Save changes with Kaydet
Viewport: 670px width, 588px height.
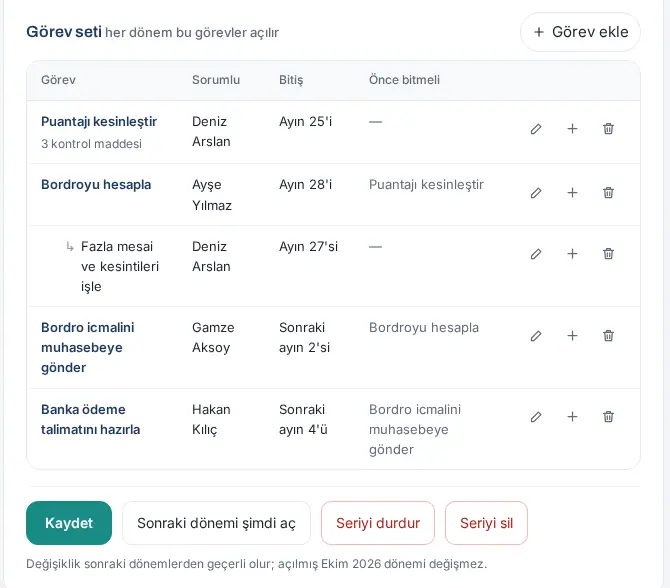69,523
